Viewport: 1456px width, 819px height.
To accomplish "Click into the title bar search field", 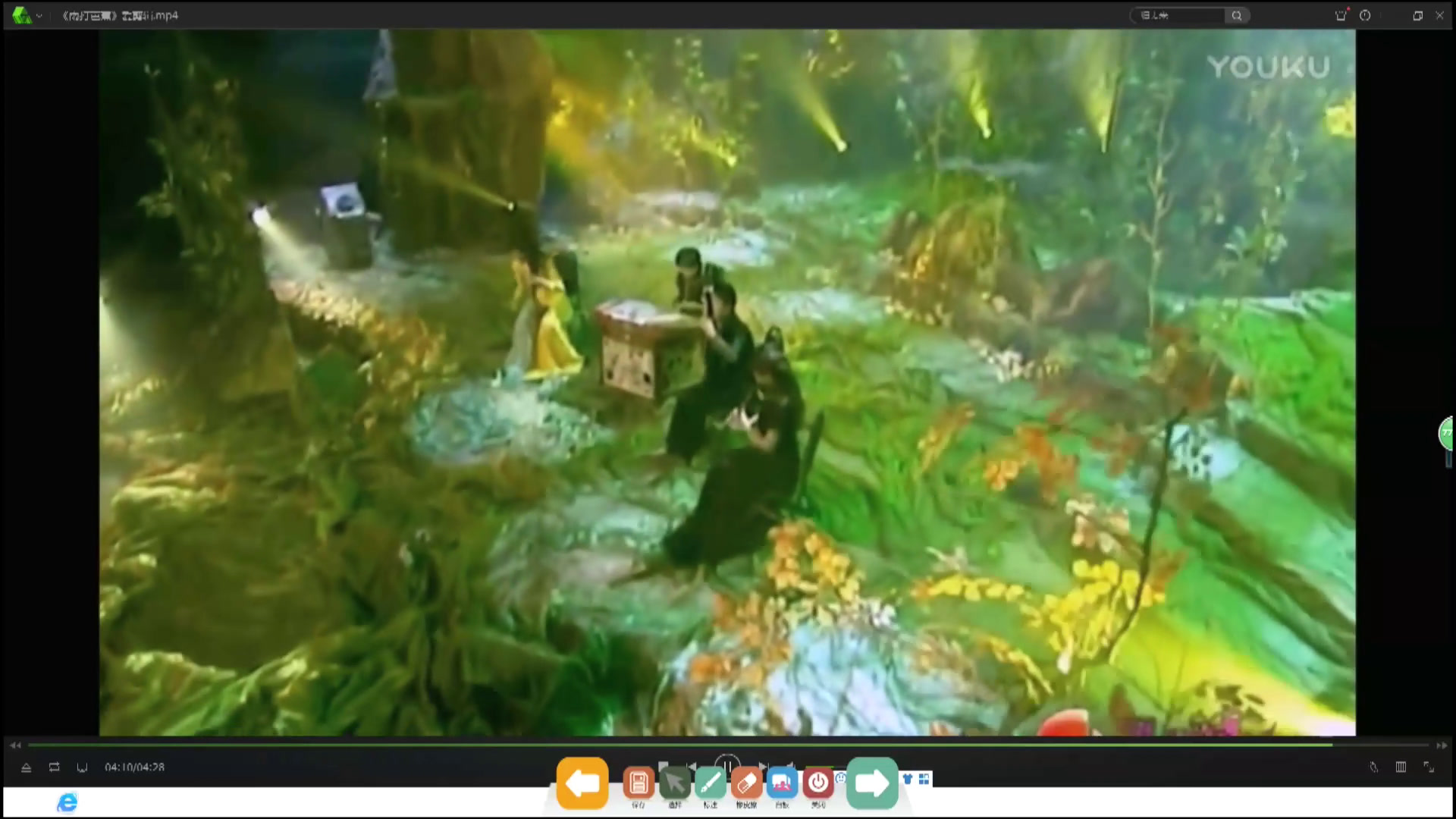I will point(1178,15).
